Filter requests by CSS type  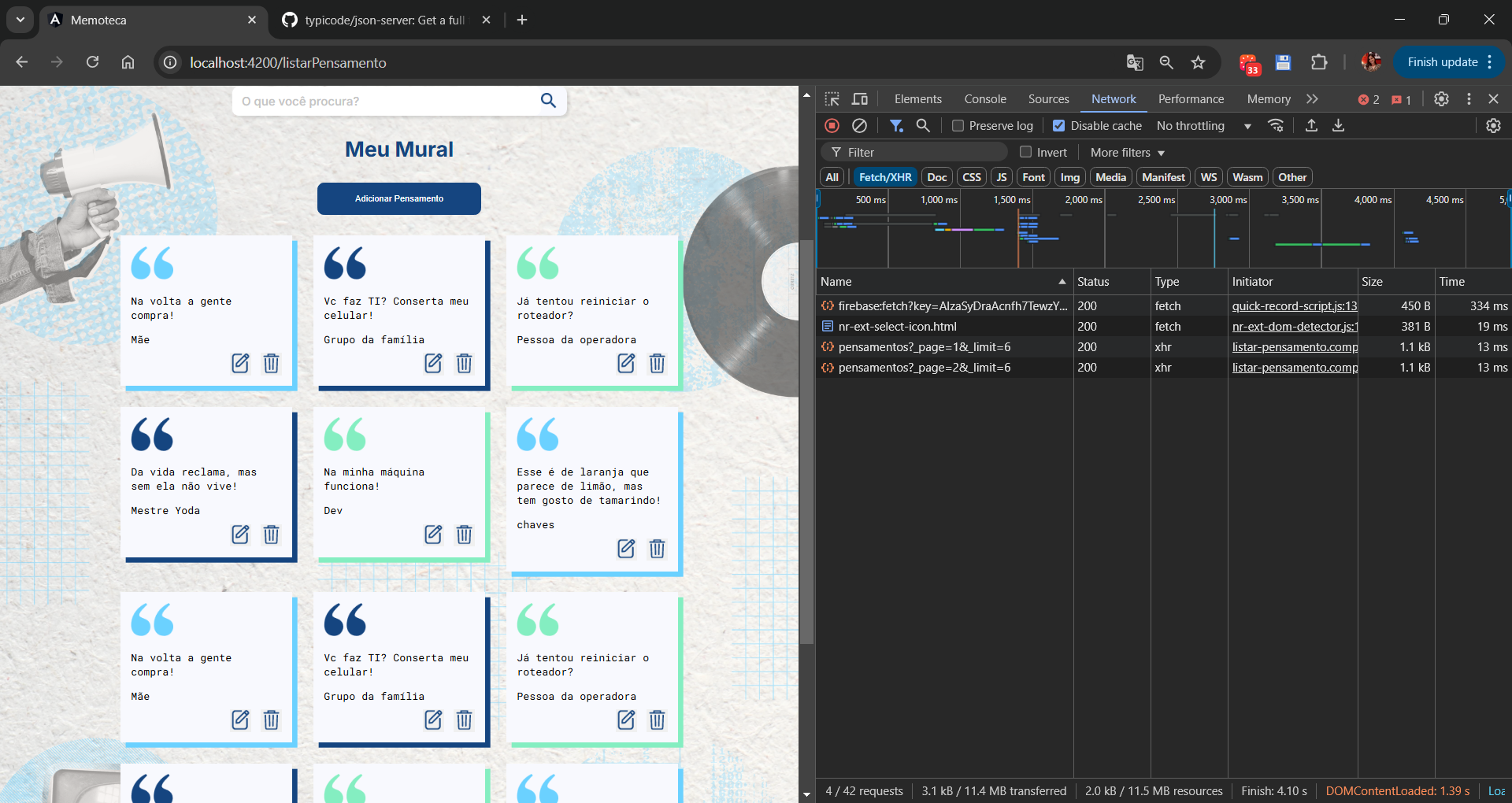pos(972,177)
